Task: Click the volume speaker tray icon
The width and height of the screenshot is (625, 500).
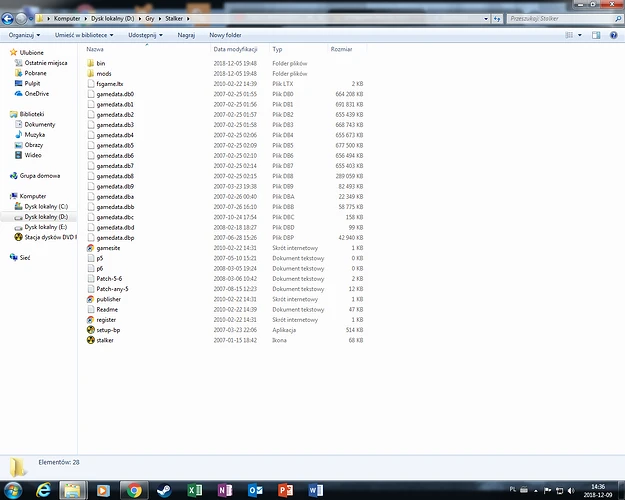Action: point(571,490)
